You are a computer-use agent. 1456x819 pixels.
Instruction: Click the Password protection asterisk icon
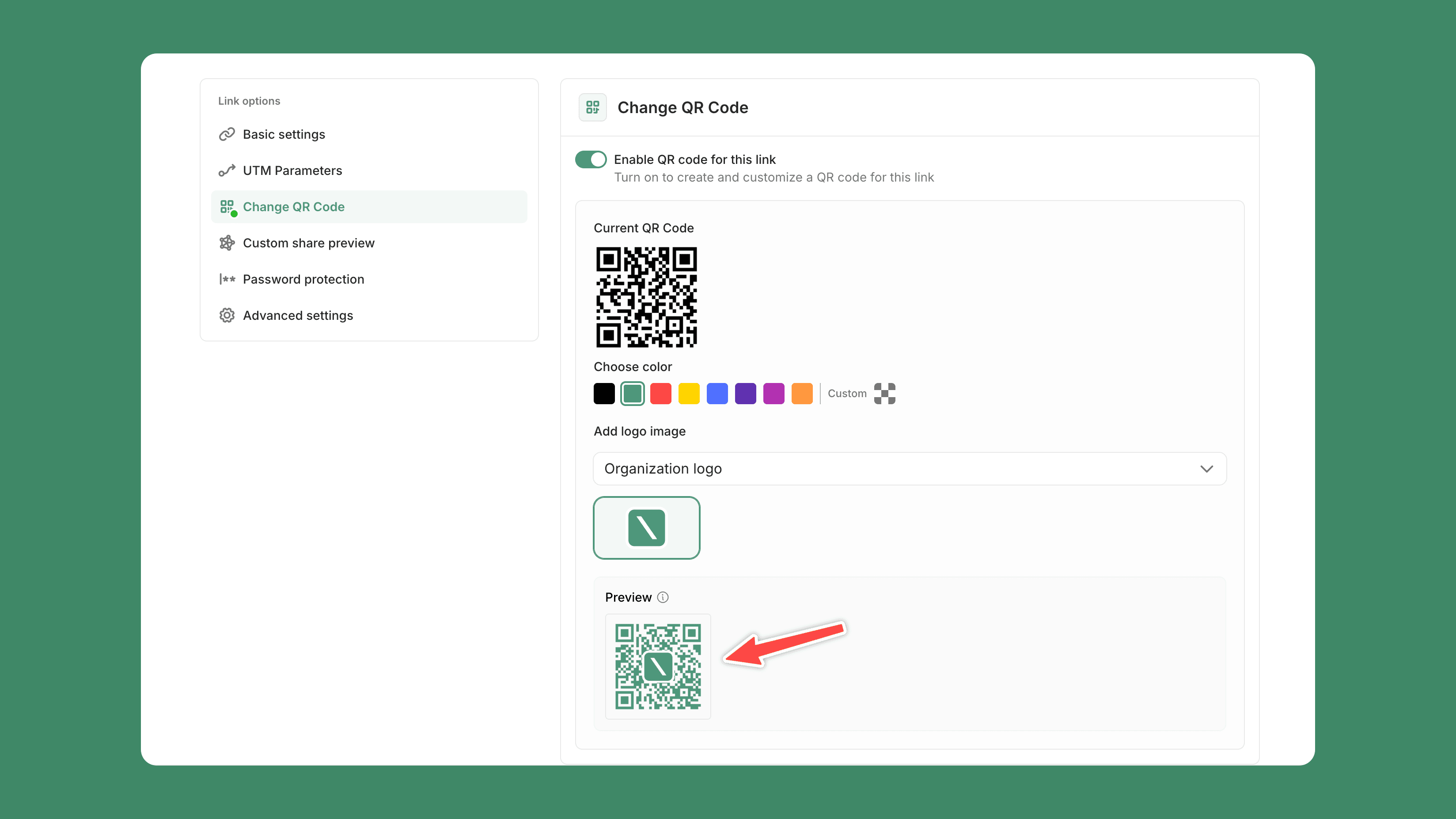pos(227,279)
